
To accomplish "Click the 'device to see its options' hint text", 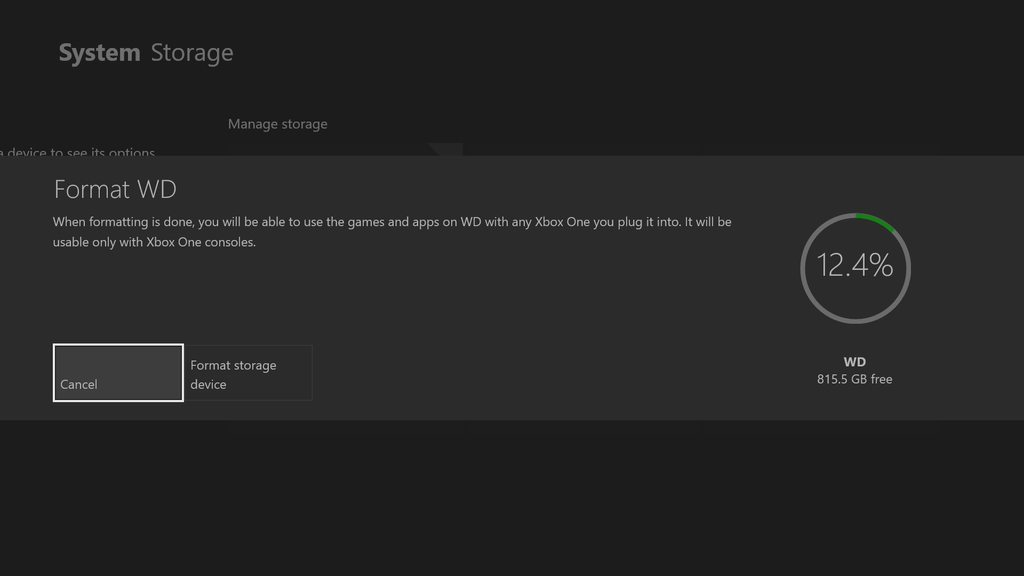I will pyautogui.click(x=80, y=152).
